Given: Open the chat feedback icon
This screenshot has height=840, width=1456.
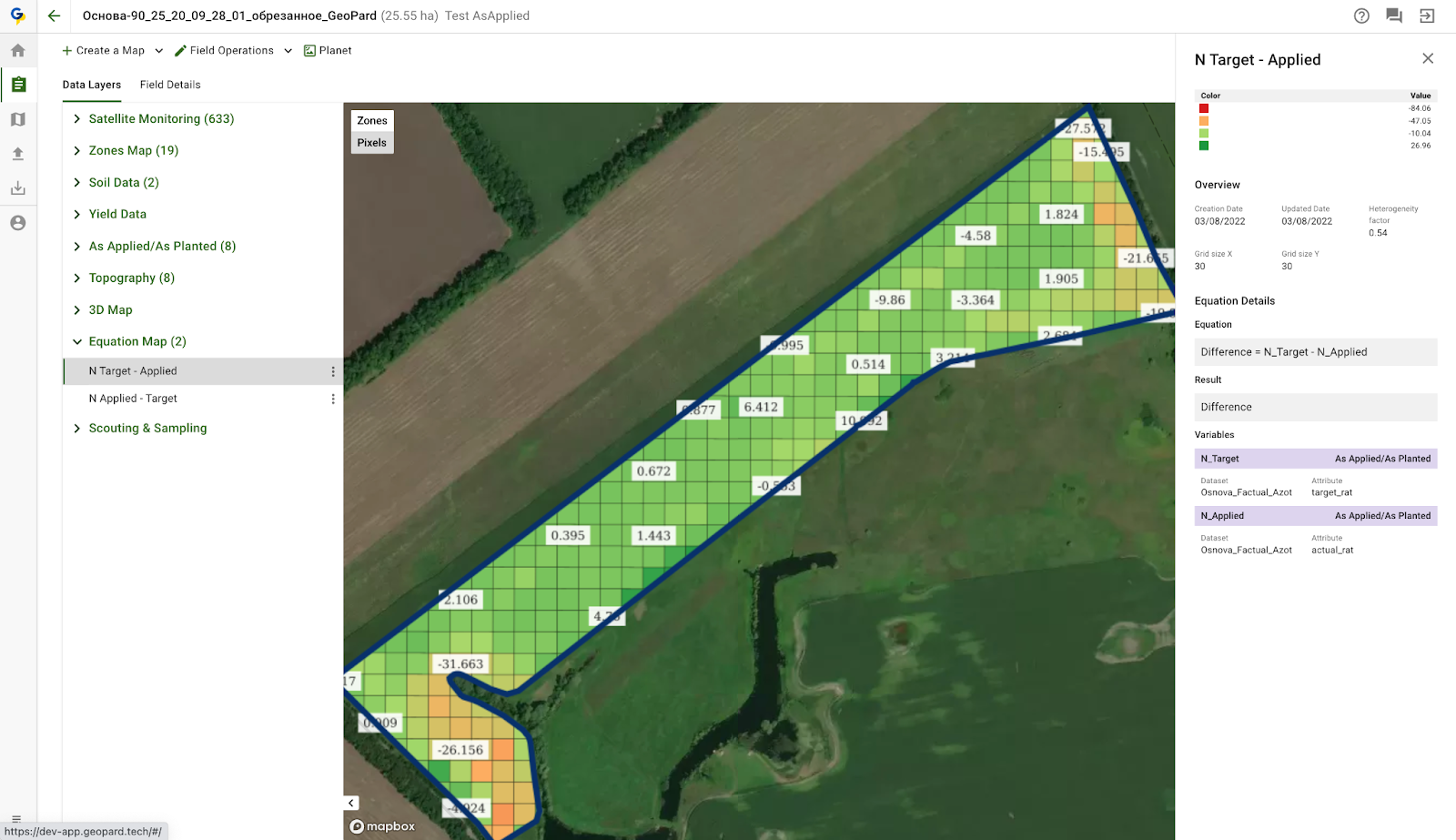Looking at the screenshot, I should (x=1394, y=15).
